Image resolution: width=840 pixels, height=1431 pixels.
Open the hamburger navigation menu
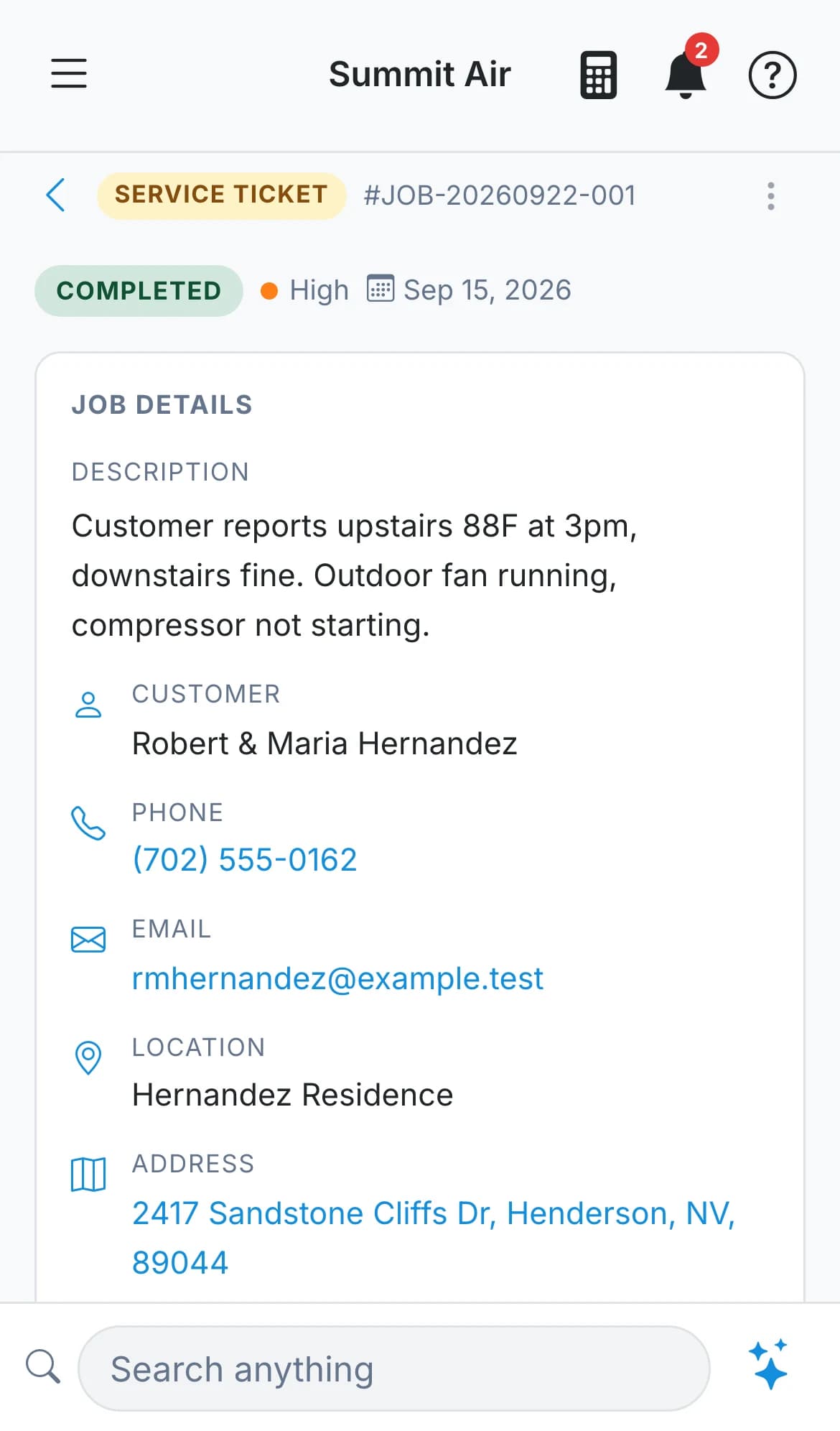(69, 74)
